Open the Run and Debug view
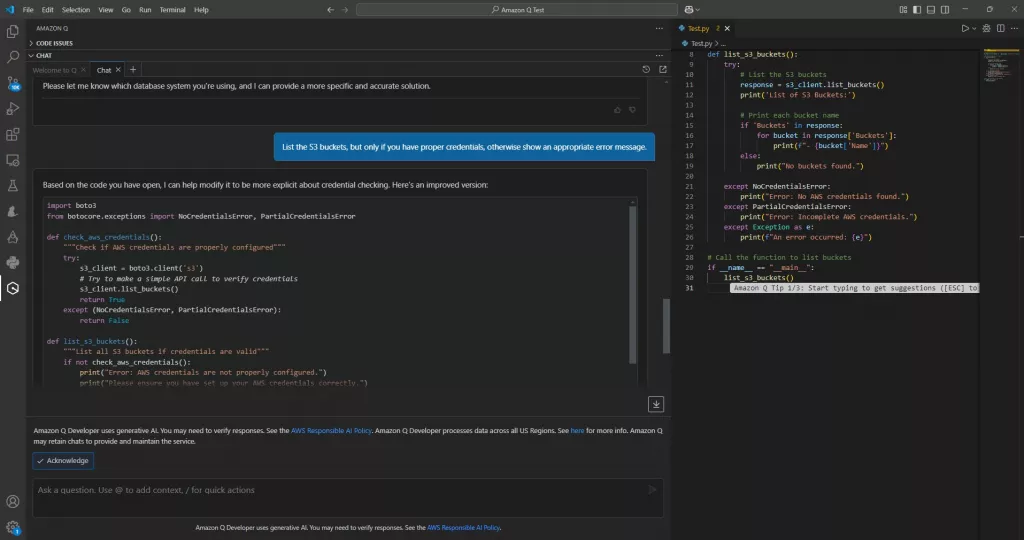 point(13,108)
